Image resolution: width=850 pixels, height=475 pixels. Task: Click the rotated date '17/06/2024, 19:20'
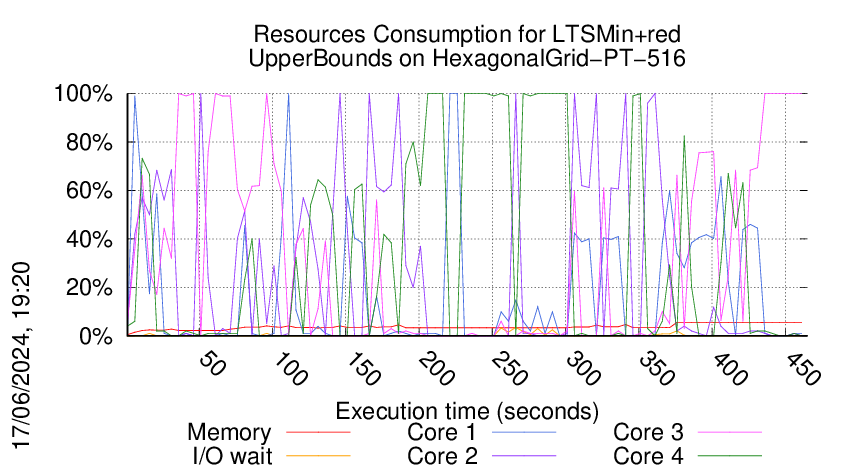(x=22, y=356)
